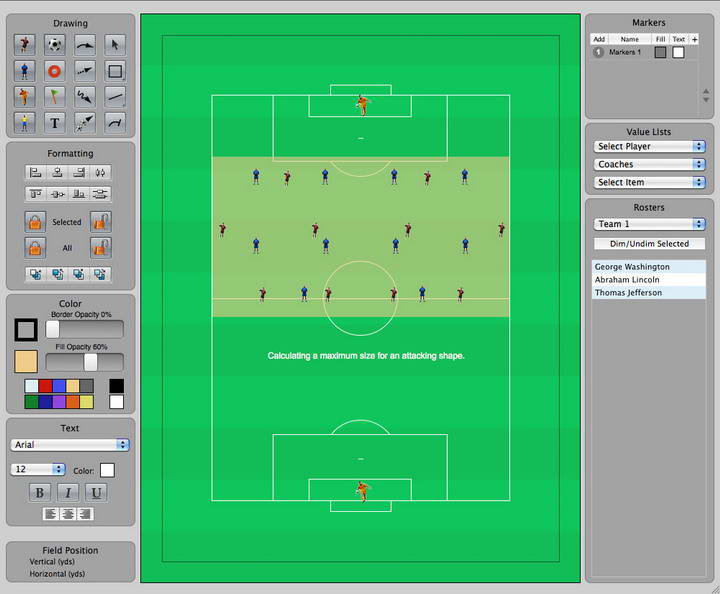
Task: Select the pointer selection tool
Action: tap(115, 45)
